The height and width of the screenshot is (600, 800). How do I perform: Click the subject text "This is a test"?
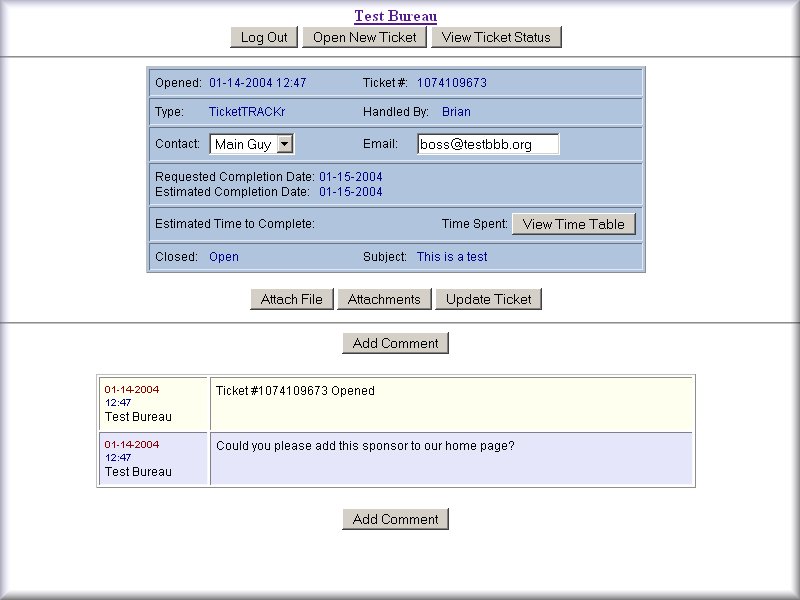(452, 257)
